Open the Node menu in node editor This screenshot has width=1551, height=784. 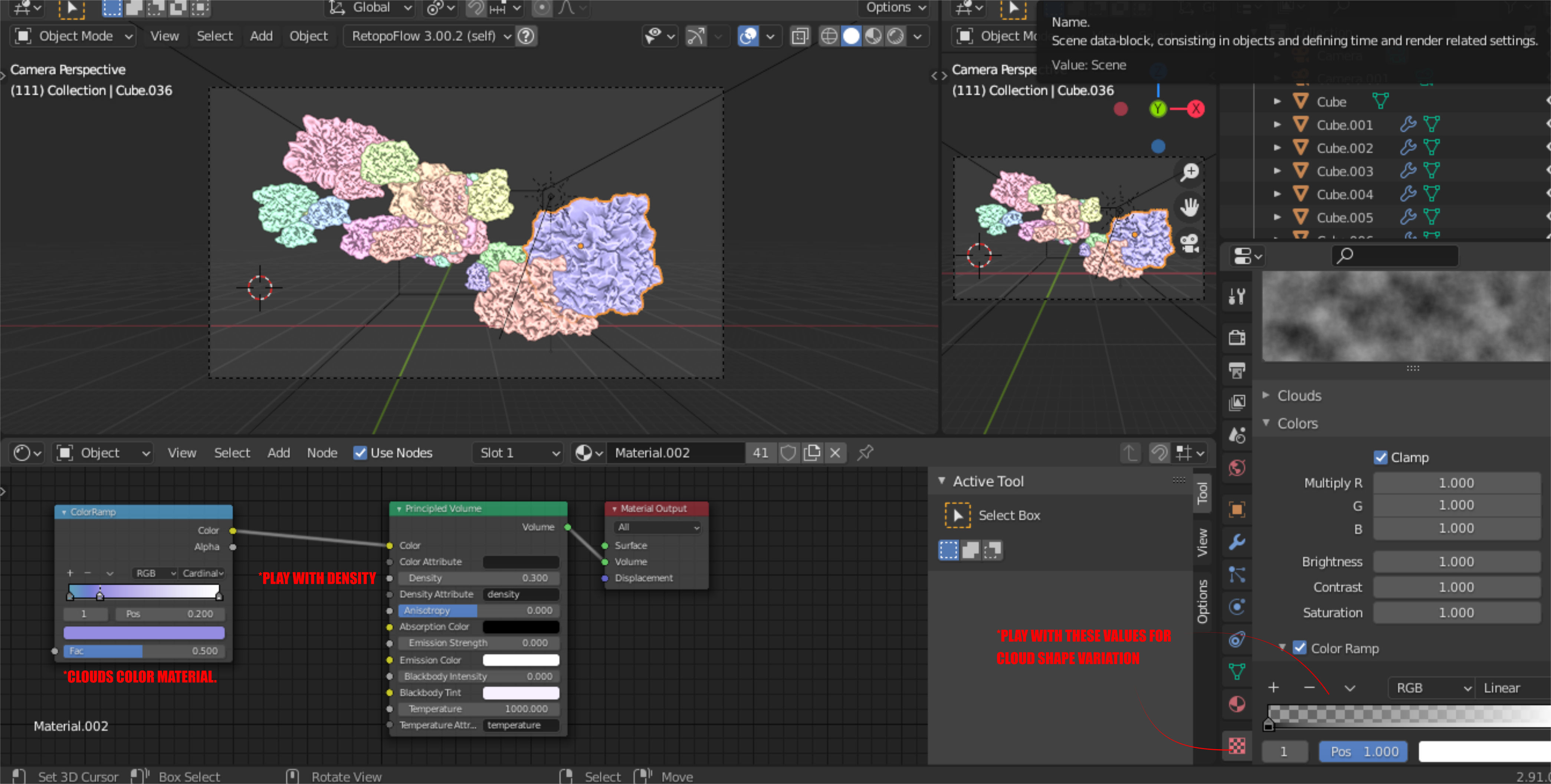tap(322, 452)
